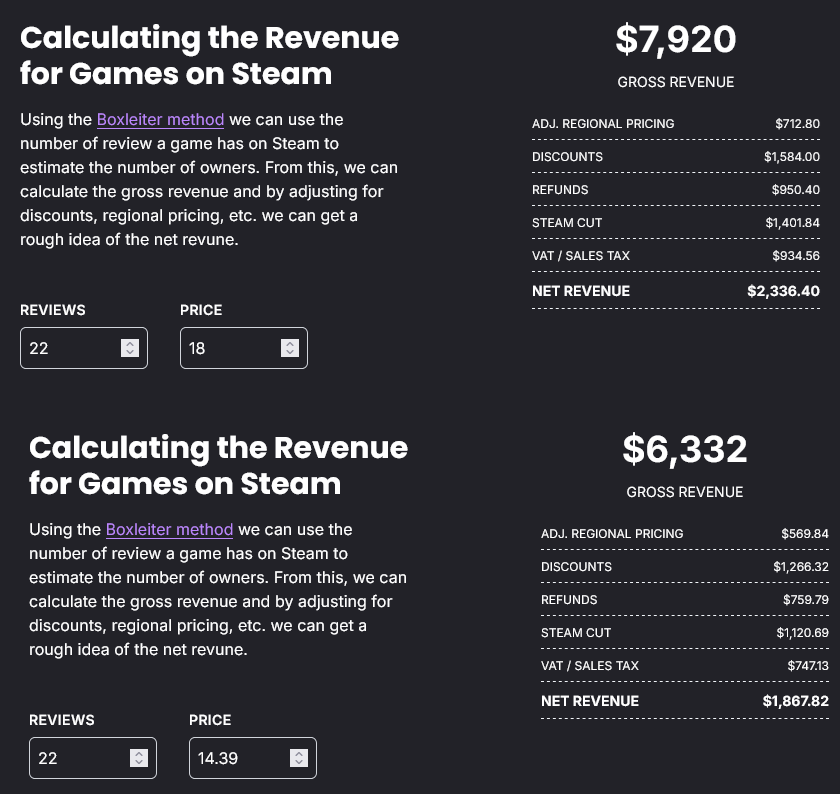
Task: Click the PRICE label above the 14.39 field
Action: pos(210,720)
